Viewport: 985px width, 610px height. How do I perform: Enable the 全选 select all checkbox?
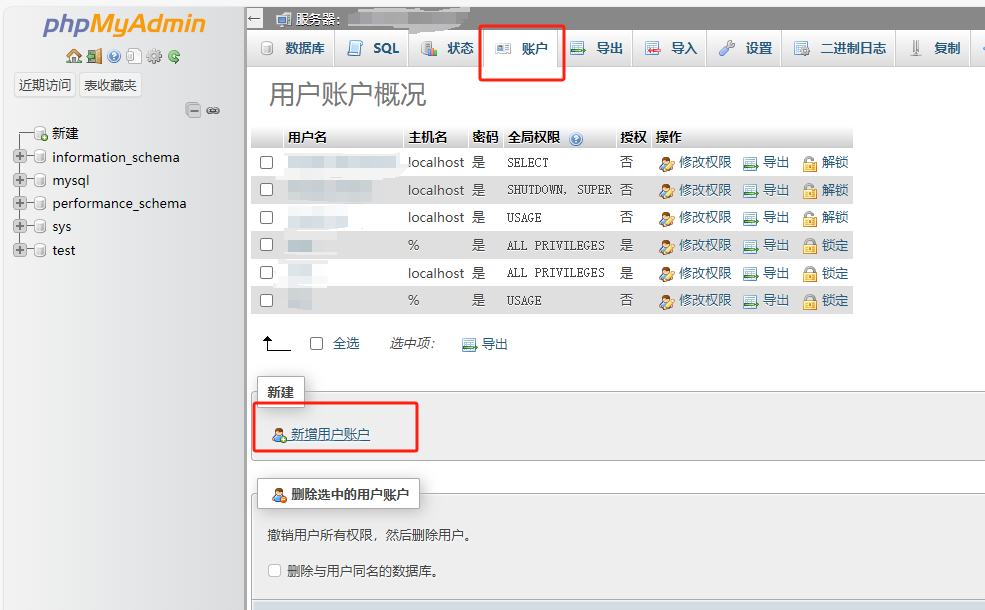coord(316,343)
